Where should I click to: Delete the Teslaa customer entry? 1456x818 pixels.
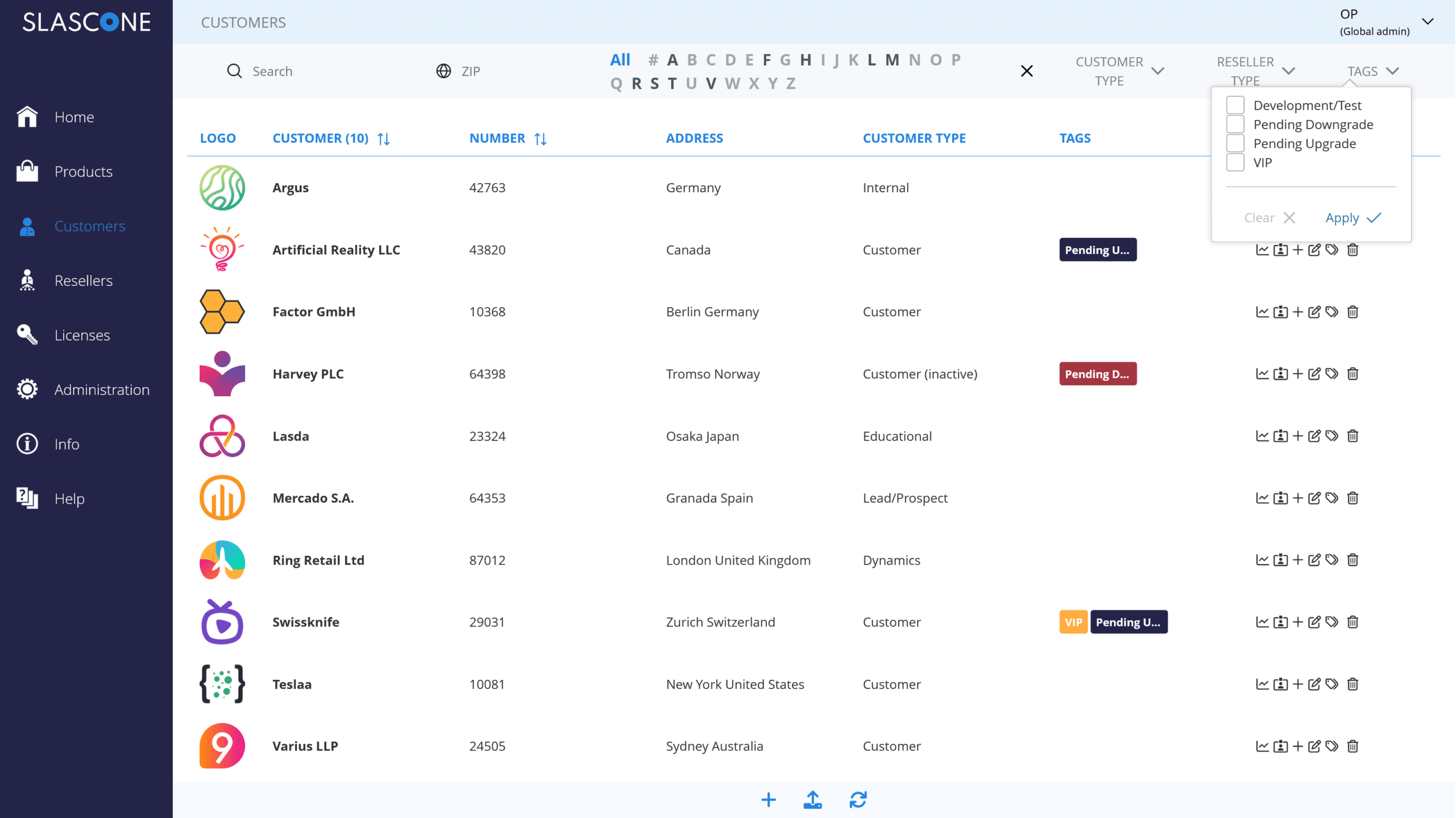click(x=1352, y=684)
